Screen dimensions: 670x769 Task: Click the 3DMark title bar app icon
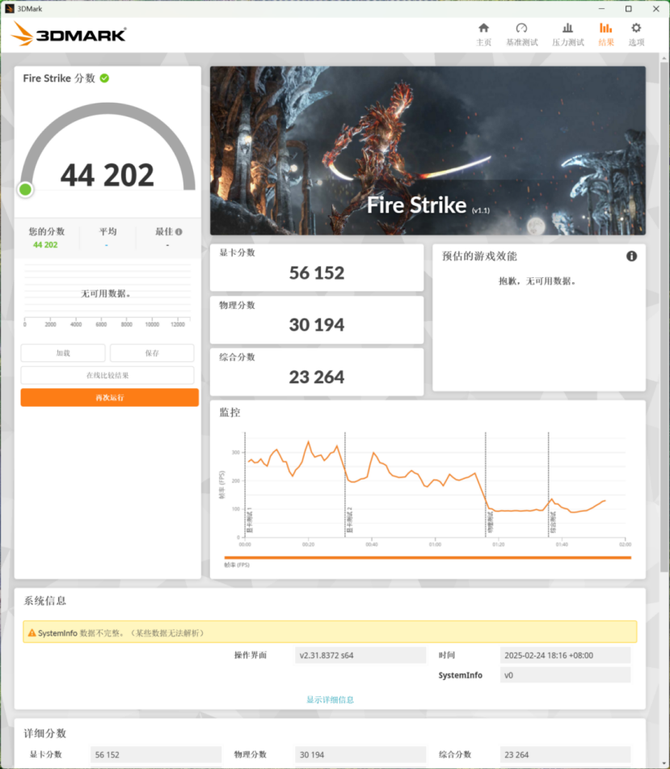click(x=9, y=9)
